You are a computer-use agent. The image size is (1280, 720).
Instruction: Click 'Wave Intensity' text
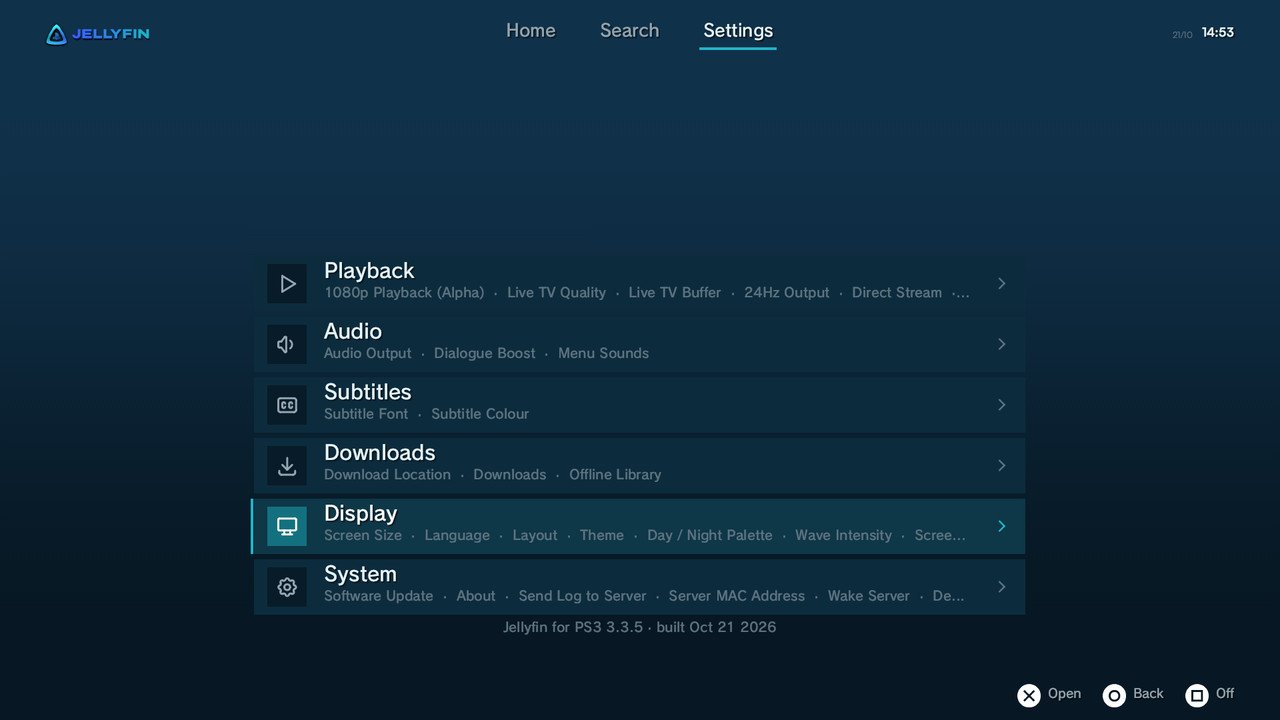tap(843, 535)
